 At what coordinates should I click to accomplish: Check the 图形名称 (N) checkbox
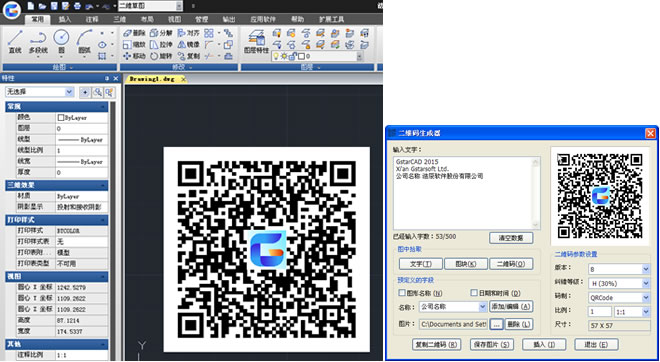point(402,293)
